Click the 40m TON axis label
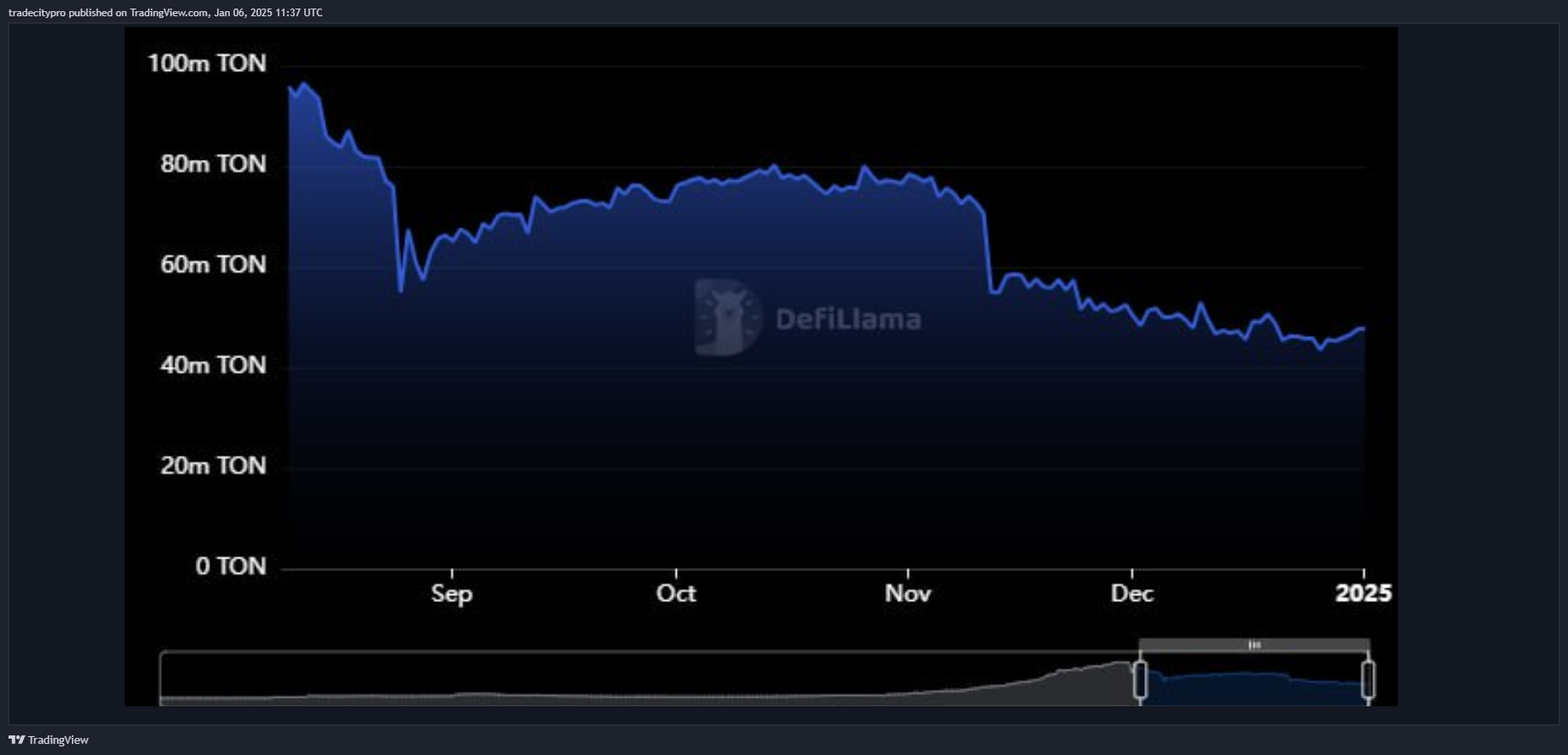 214,365
